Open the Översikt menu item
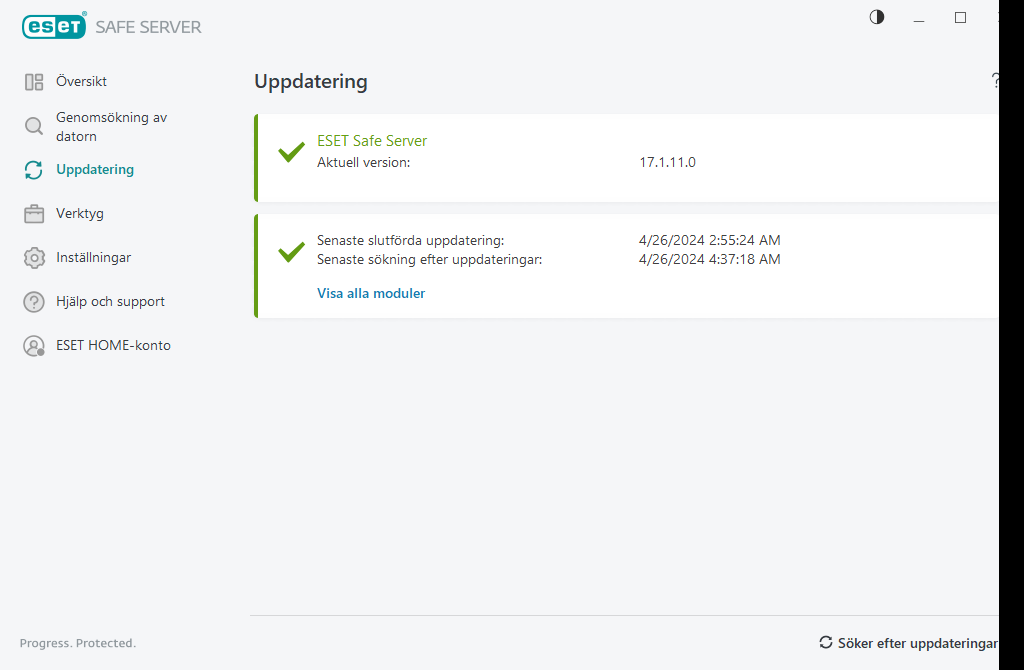Screen dimensions: 1024x670 (82, 82)
